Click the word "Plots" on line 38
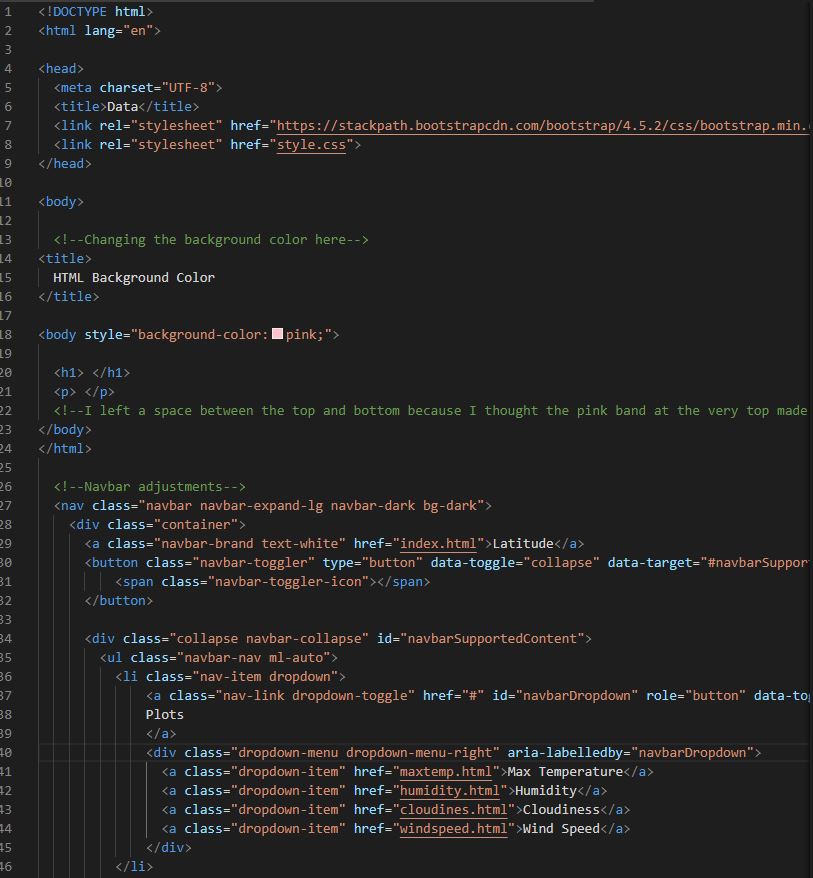 [x=165, y=714]
